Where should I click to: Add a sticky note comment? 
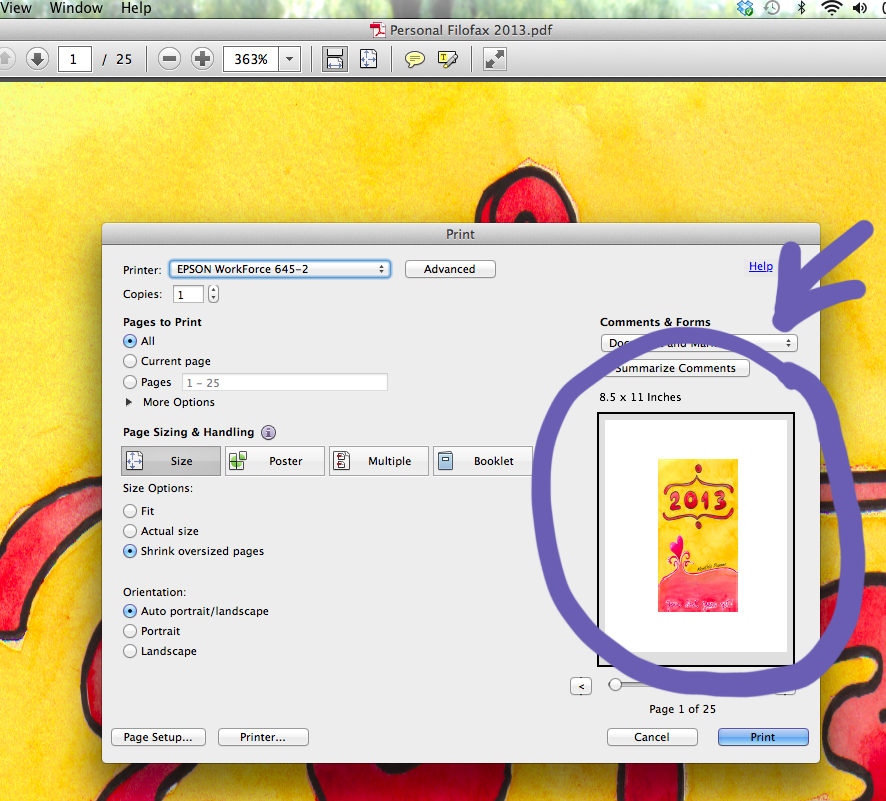[x=414, y=59]
